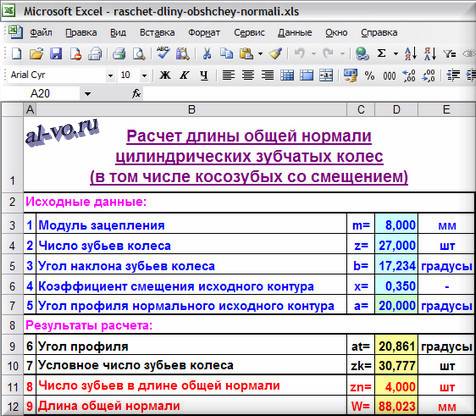The image size is (476, 416).
Task: Apply thousands separator 000 icon
Action: [389, 76]
